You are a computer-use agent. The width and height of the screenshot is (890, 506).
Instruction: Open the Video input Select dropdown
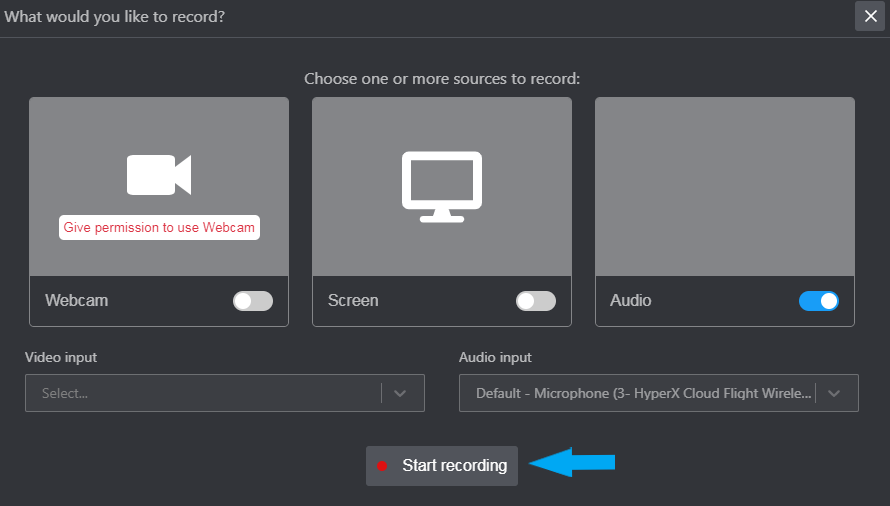point(225,393)
